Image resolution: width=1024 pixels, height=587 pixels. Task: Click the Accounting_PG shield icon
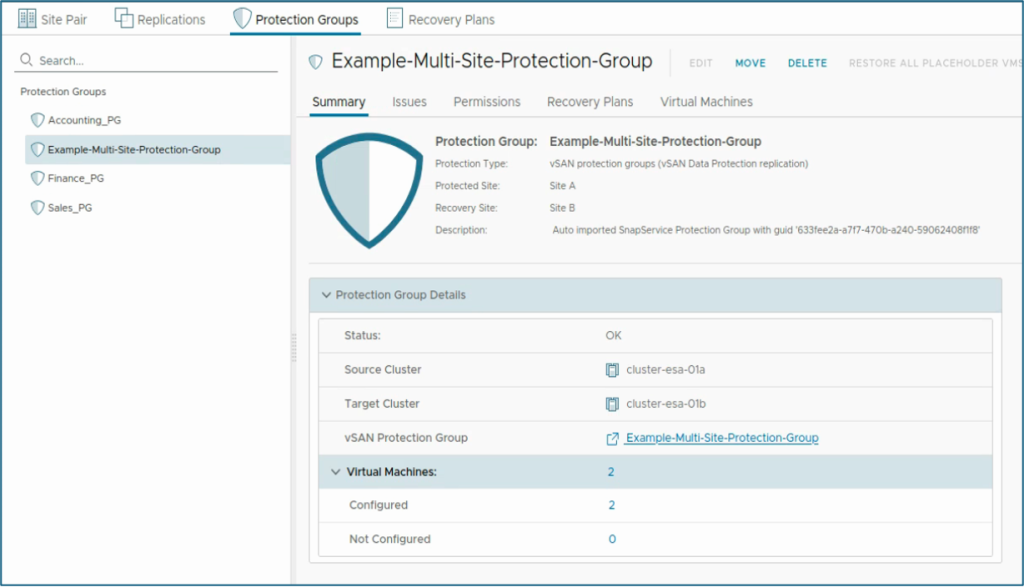point(38,120)
